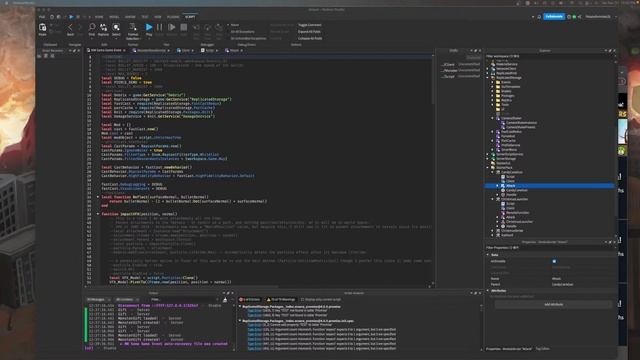
Task: Switch to the MODEL ribbon tab
Action: 114,17
